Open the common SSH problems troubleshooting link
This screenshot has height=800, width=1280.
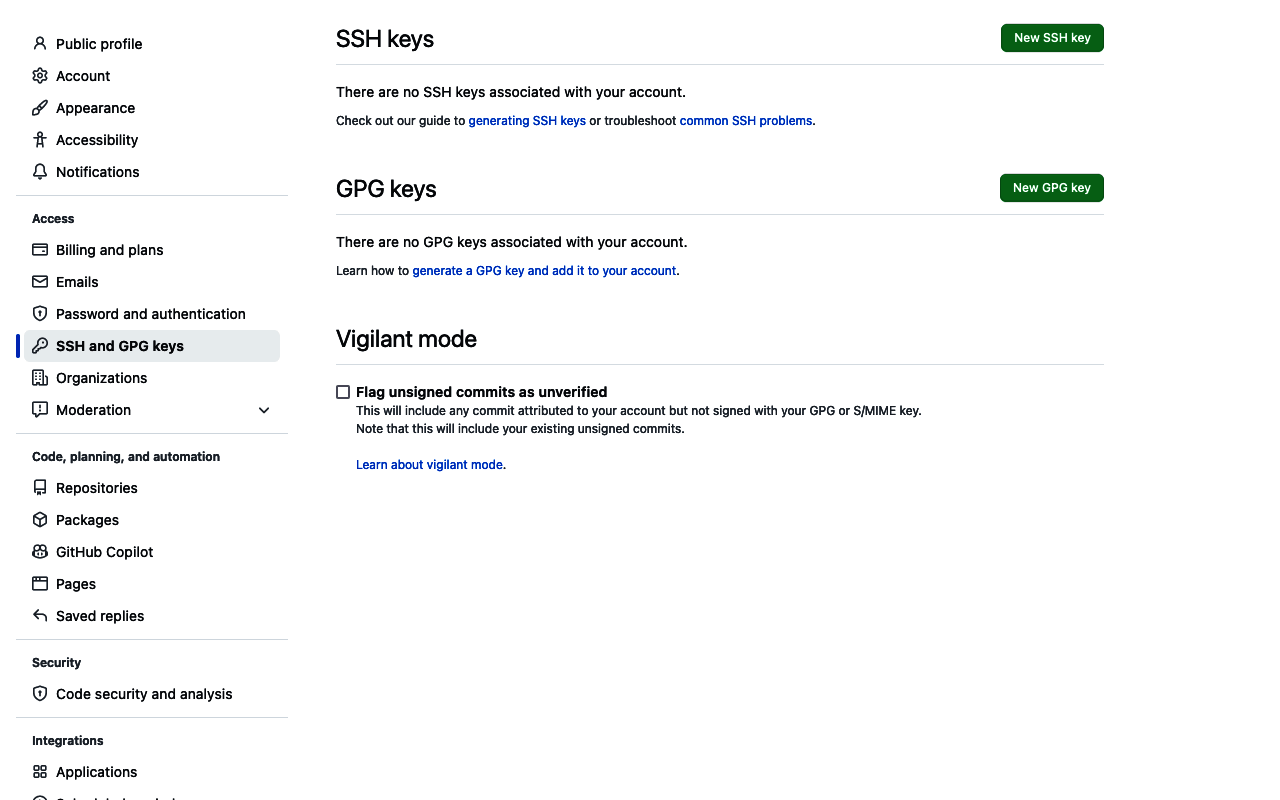click(746, 120)
